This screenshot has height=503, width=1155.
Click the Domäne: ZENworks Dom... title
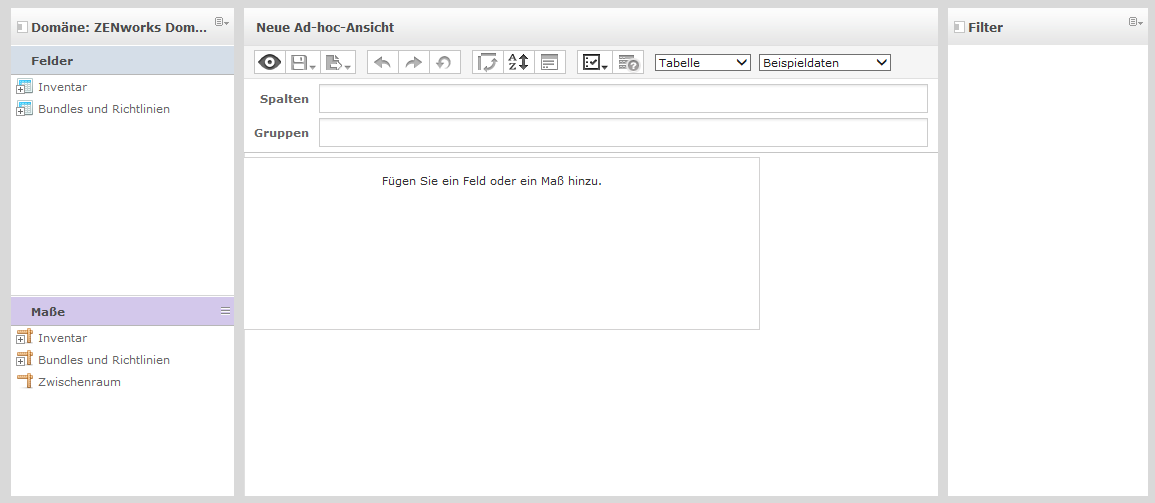(x=119, y=28)
